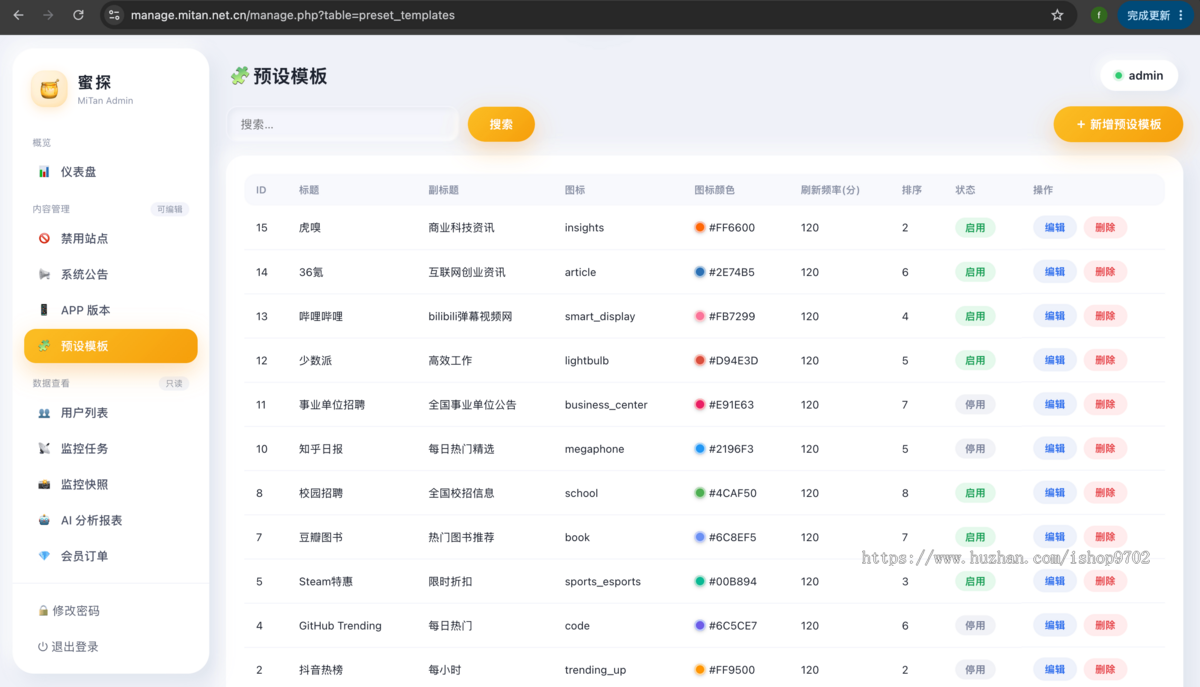This screenshot has height=687, width=1200.
Task: Click the 图标颜色 column header
Action: click(x=714, y=190)
